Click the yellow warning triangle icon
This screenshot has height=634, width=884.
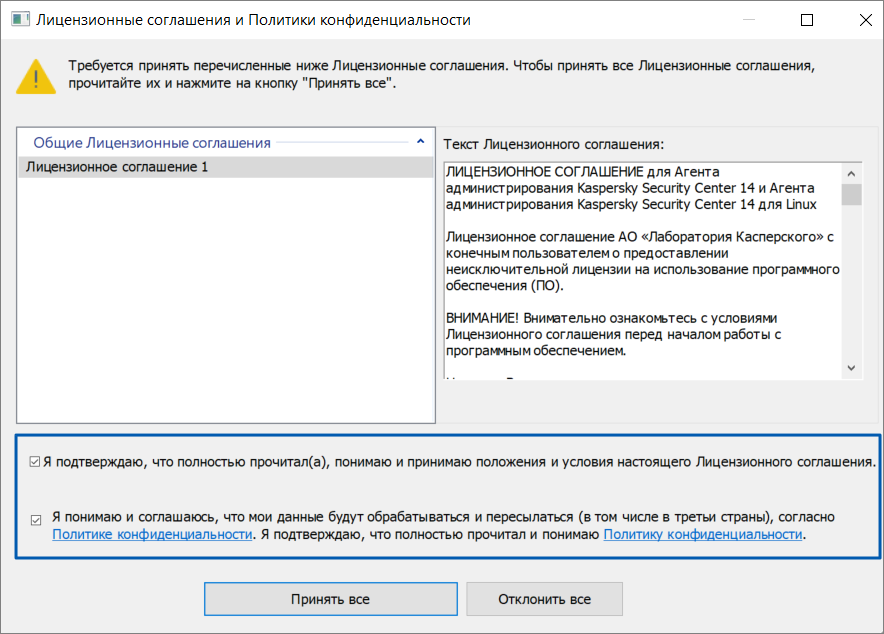coord(36,77)
